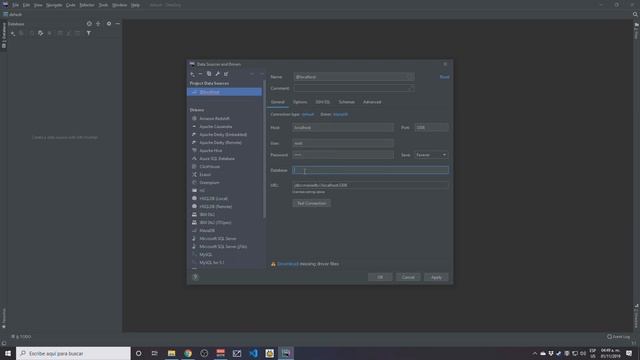Viewport: 640px width, 360px height.
Task: Click the Apply button
Action: 436,277
